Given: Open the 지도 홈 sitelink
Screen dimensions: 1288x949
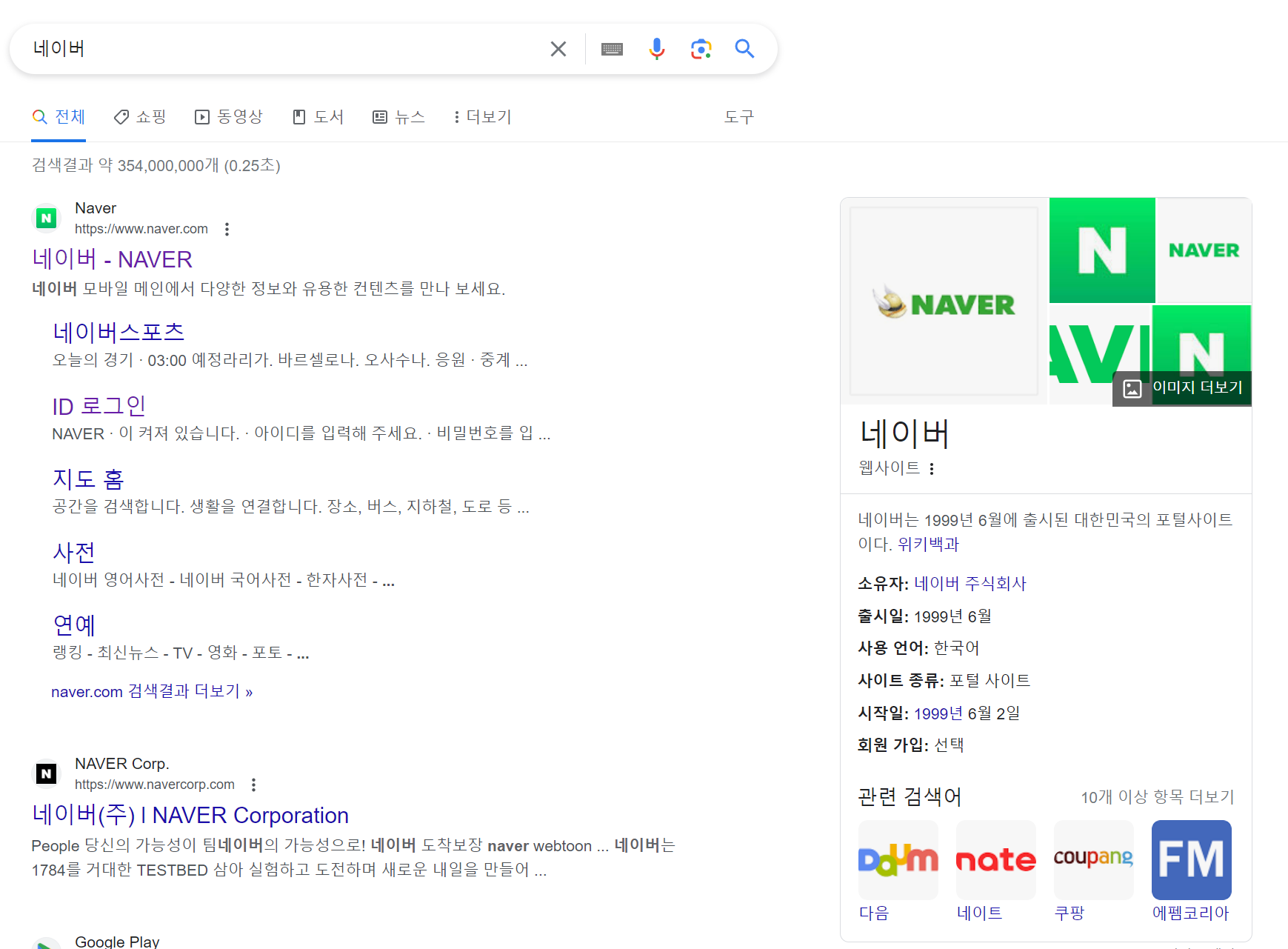Looking at the screenshot, I should [x=87, y=479].
